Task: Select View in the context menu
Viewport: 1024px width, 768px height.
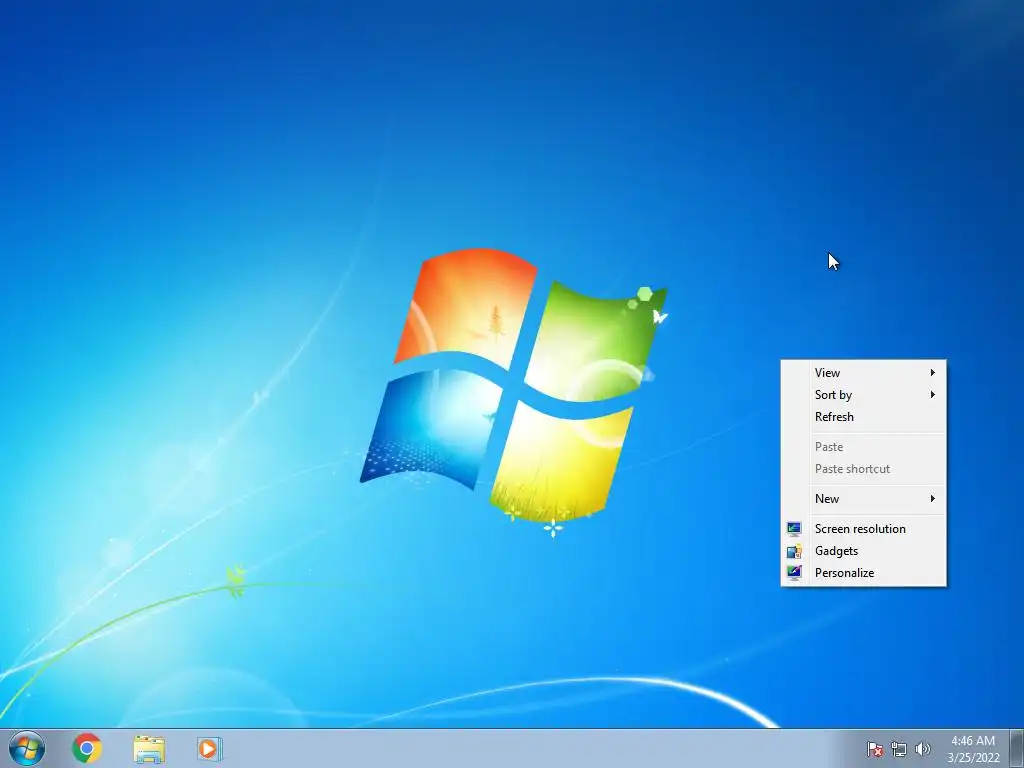Action: (863, 373)
